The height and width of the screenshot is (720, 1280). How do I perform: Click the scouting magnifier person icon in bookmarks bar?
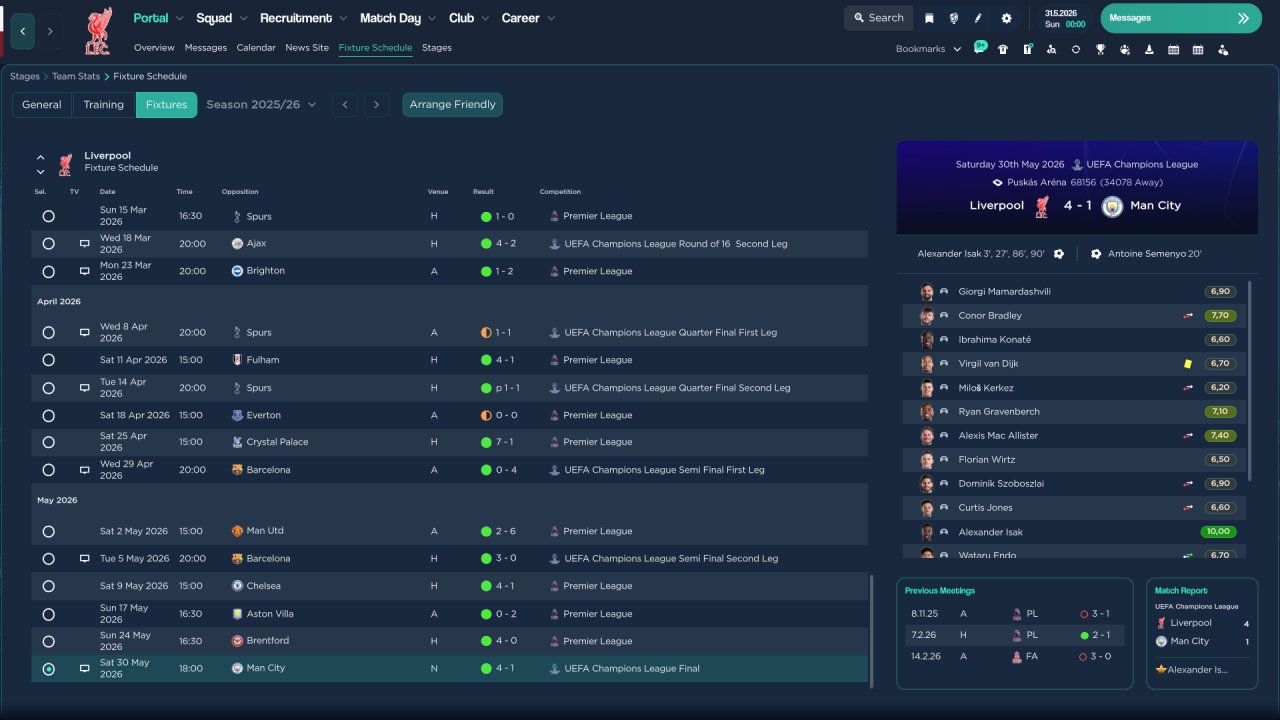1051,49
